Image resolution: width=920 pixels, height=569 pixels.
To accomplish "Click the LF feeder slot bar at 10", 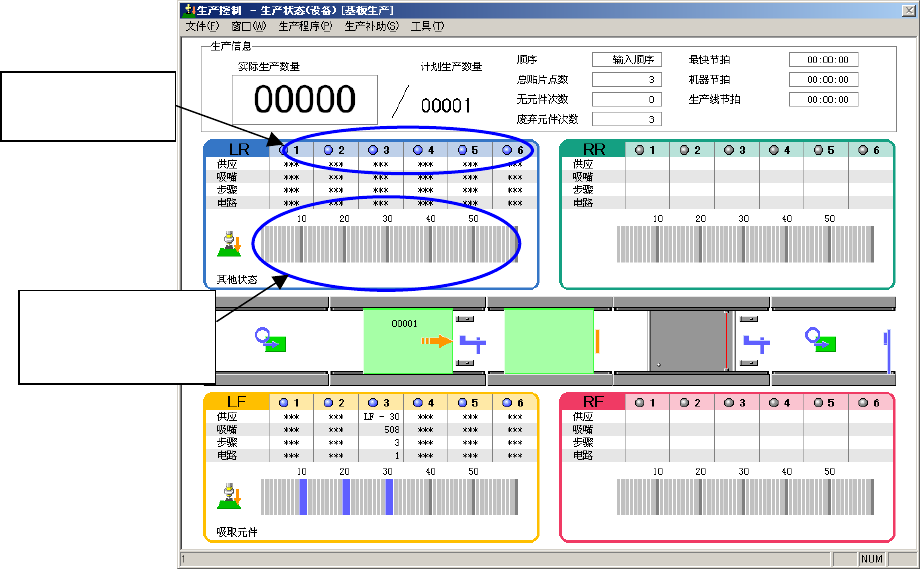I will pyautogui.click(x=303, y=497).
